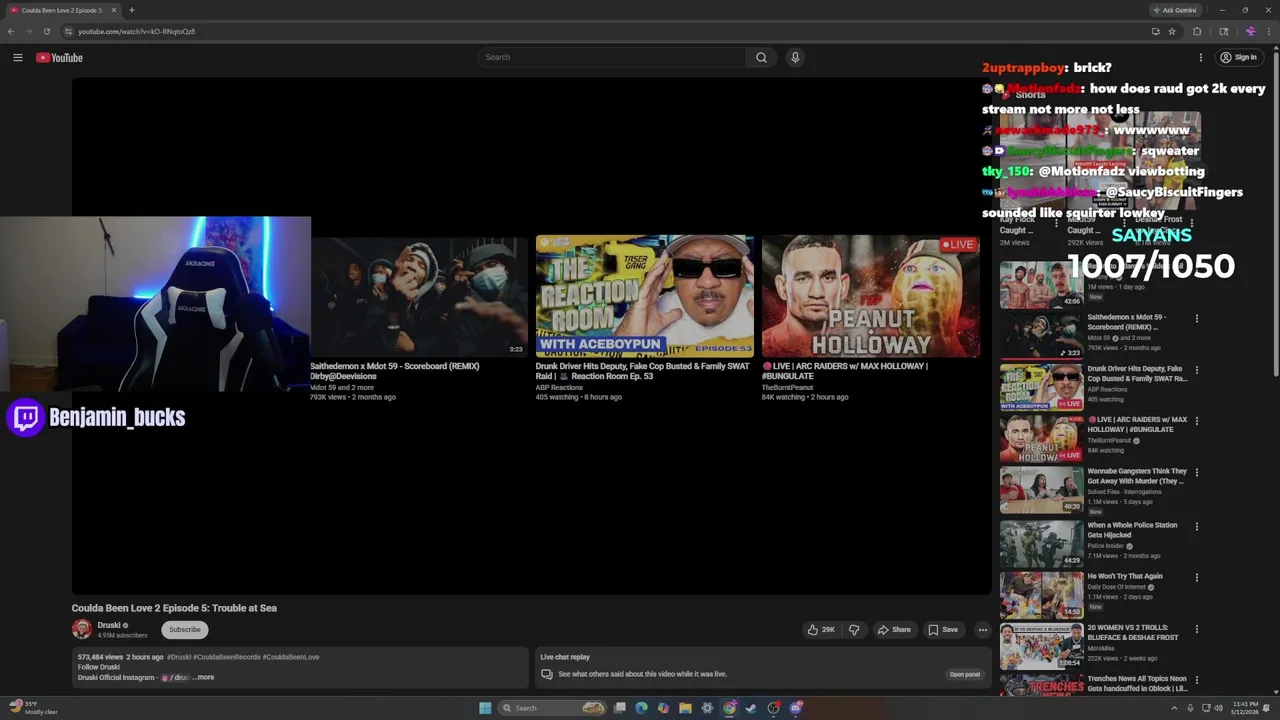Open sidebar video 'When a Whole Police Station Gets Hijacked'
Image resolution: width=1280 pixels, height=720 pixels.
pyautogui.click(x=1132, y=530)
